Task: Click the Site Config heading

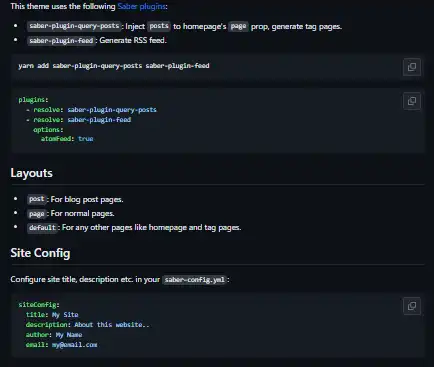Action: pos(40,253)
